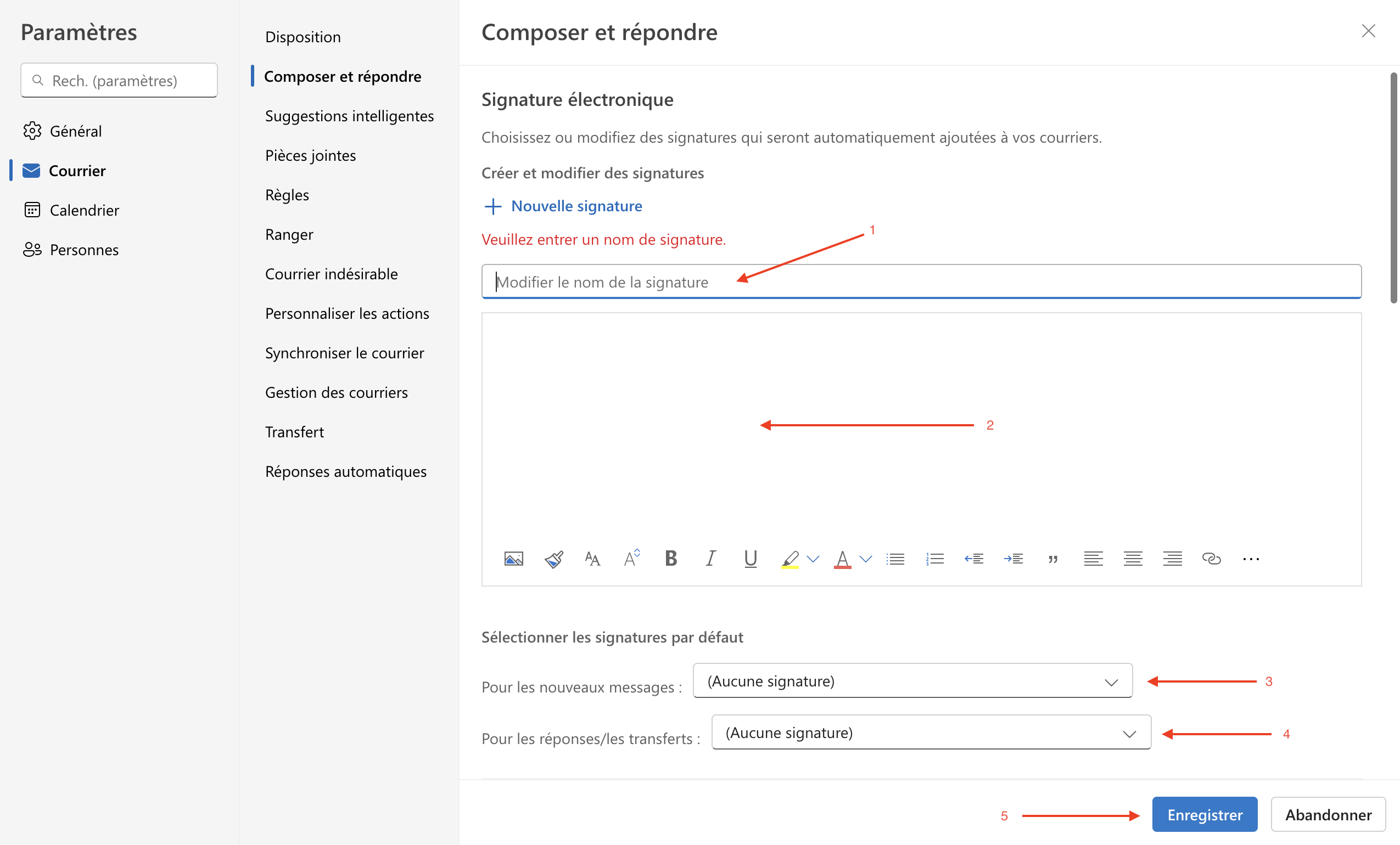Click the insert image icon in signature toolbar
Screen dimensions: 1400x845
pyautogui.click(x=514, y=559)
